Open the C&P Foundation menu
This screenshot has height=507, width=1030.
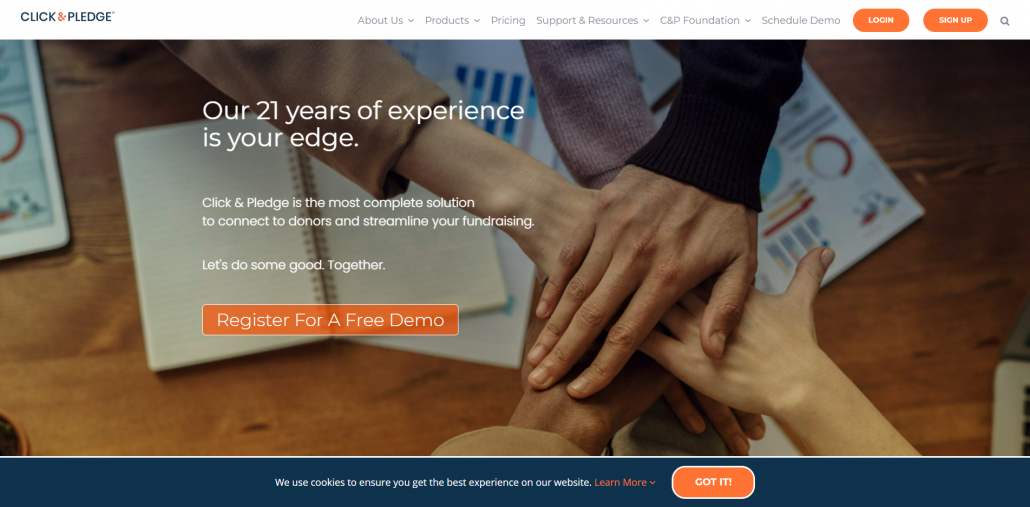pyautogui.click(x=700, y=20)
